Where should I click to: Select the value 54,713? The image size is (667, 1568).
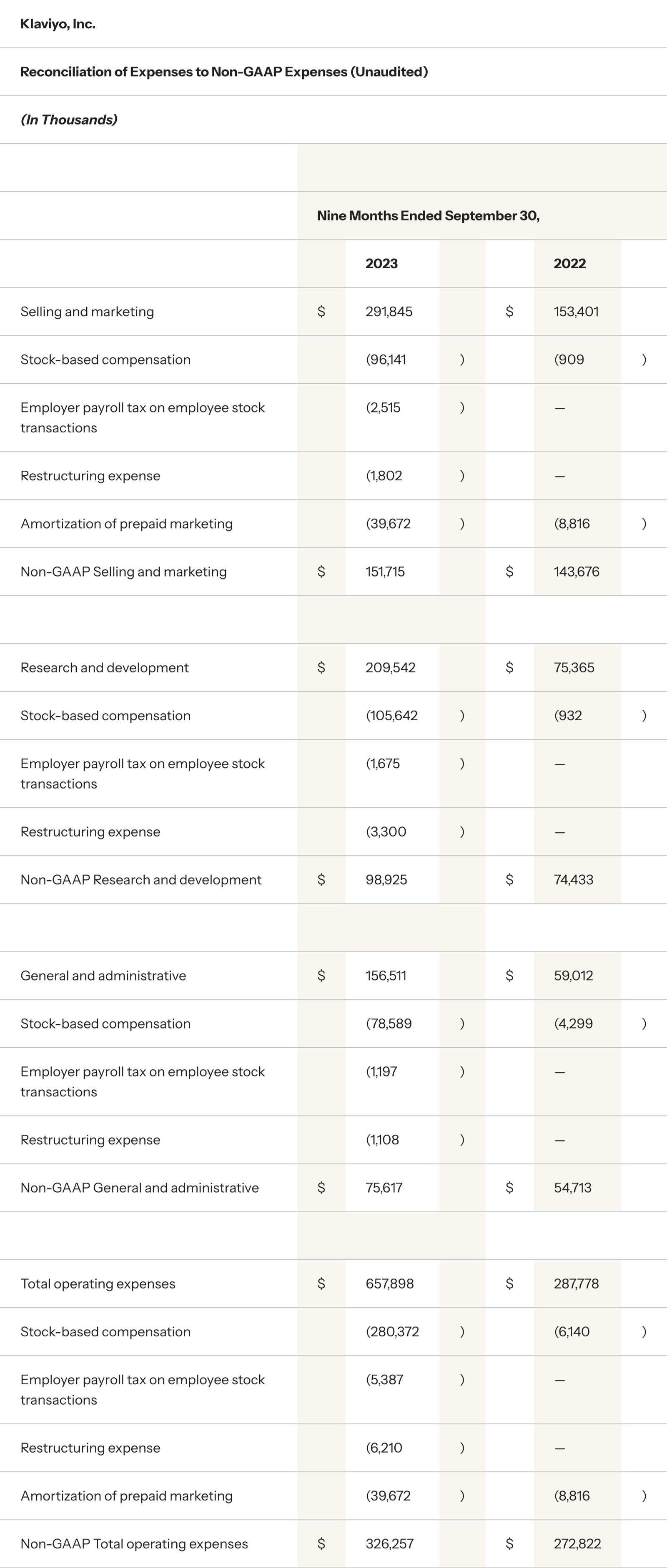coord(573,1188)
